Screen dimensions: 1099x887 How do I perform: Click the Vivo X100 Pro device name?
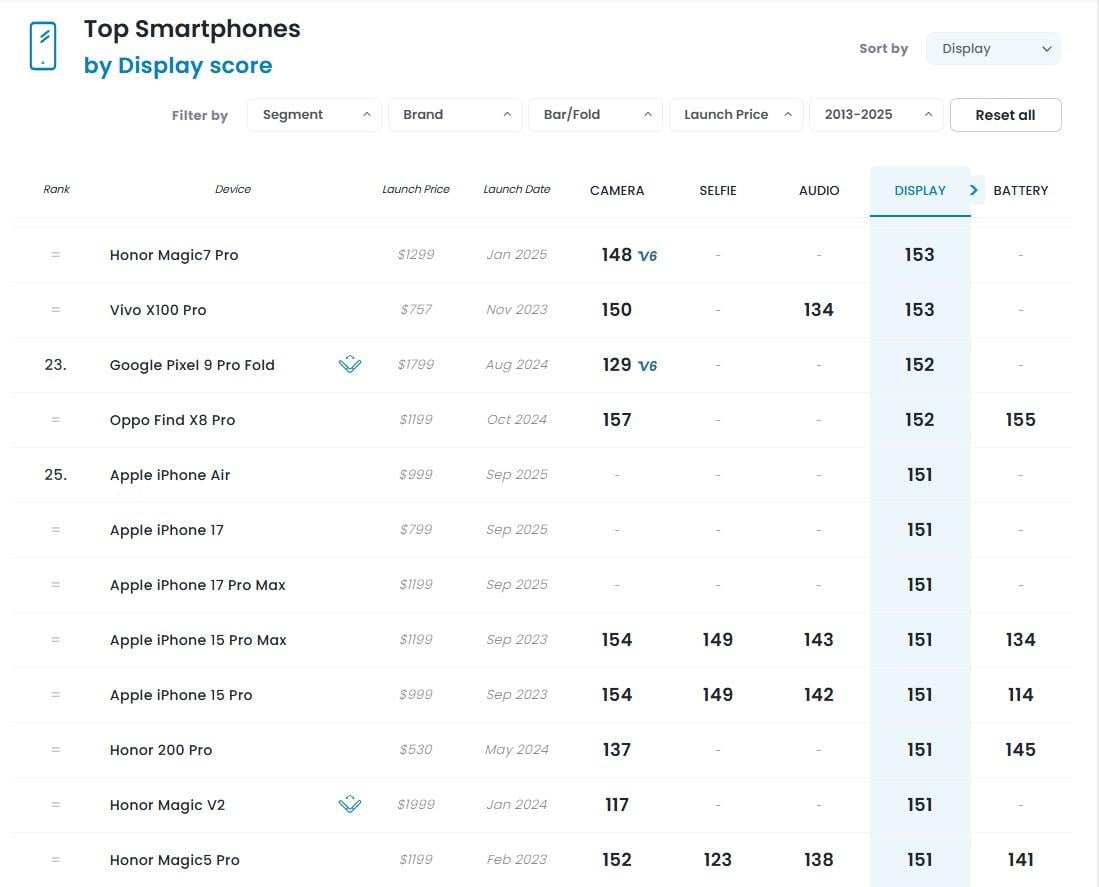point(158,310)
